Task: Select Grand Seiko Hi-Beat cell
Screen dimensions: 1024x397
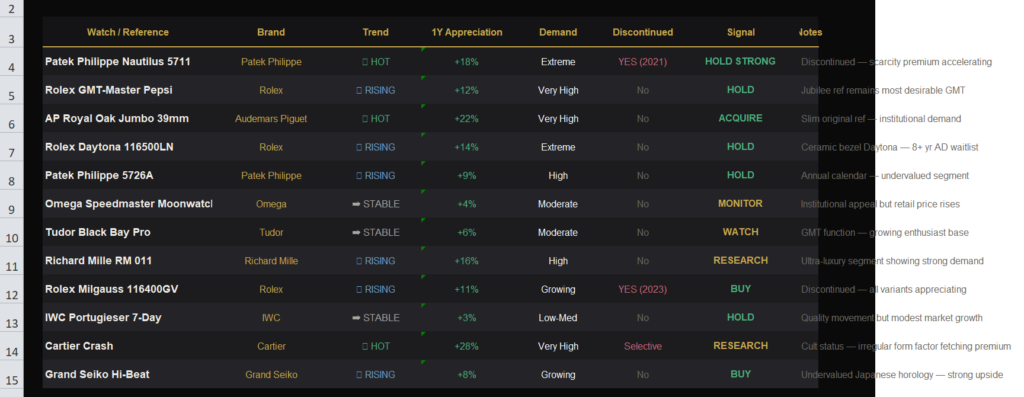Action: (x=128, y=374)
